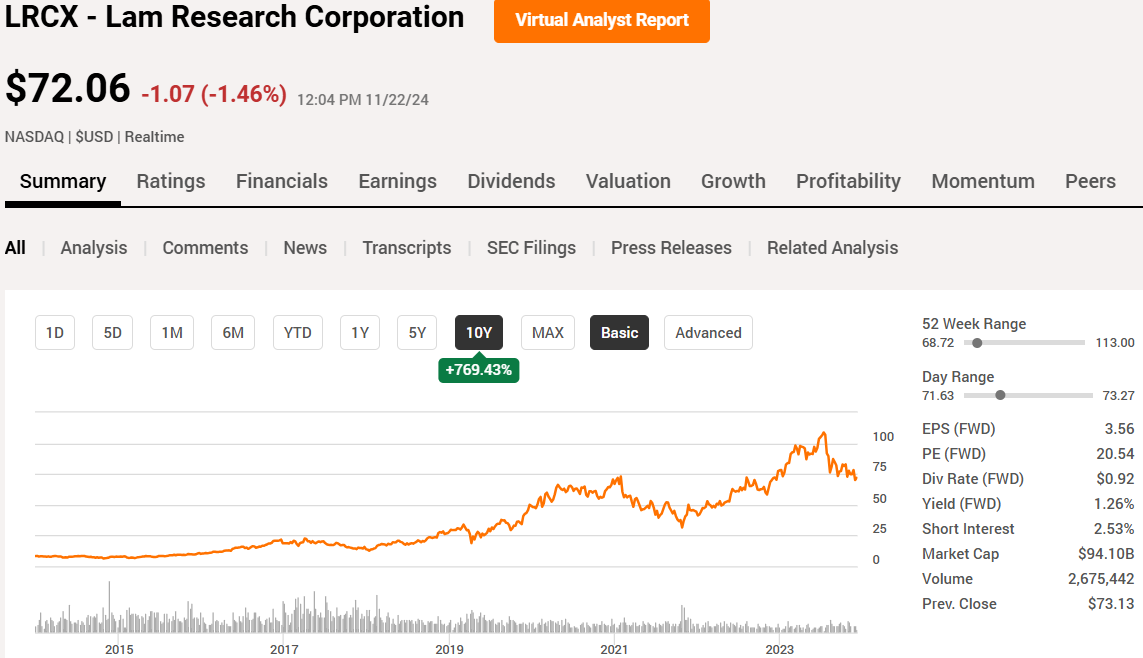Click the $72.06 stock price
Viewport: 1143px width, 658px height.
coord(67,88)
